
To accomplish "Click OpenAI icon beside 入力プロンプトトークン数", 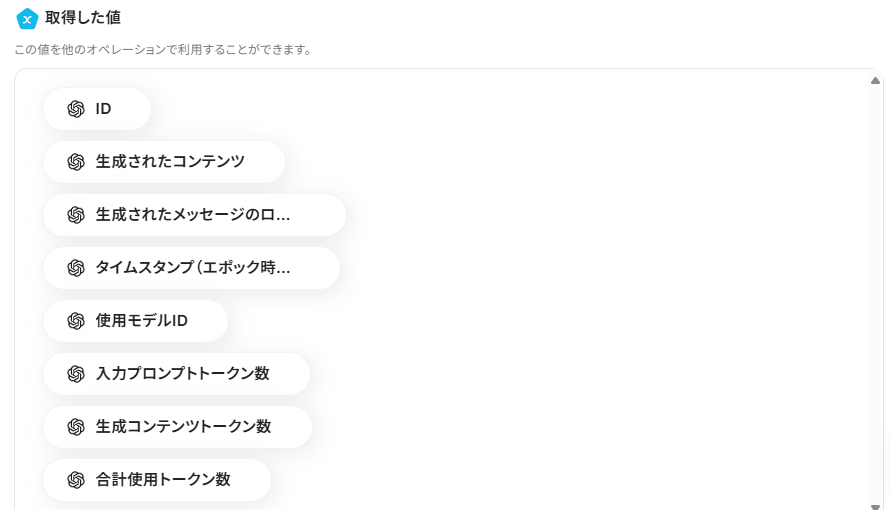I will click(x=76, y=374).
